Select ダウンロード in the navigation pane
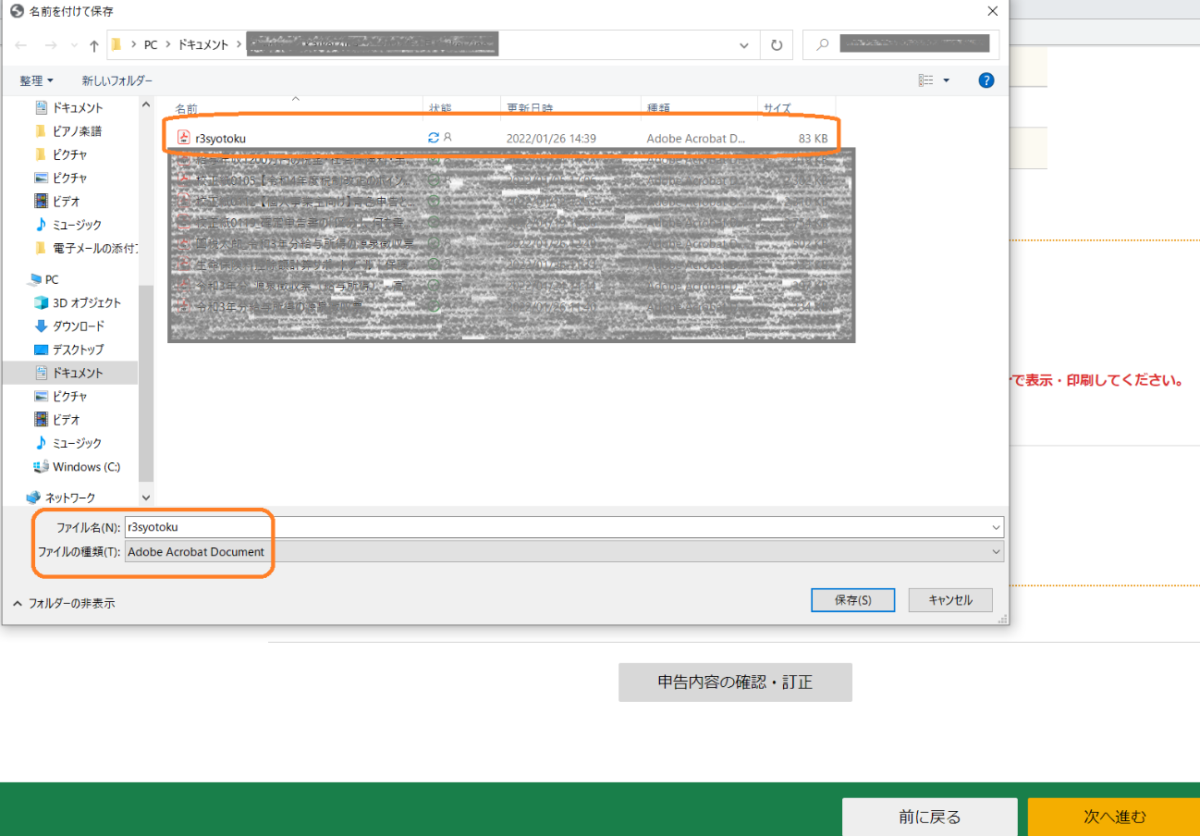This screenshot has height=836, width=1200. 78,326
